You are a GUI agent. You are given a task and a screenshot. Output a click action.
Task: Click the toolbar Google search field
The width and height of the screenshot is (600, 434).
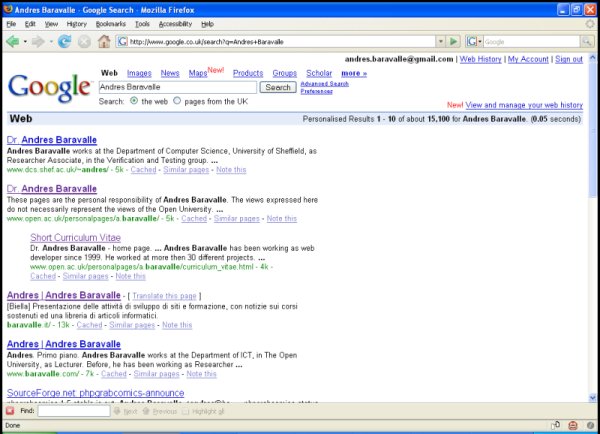(532, 41)
